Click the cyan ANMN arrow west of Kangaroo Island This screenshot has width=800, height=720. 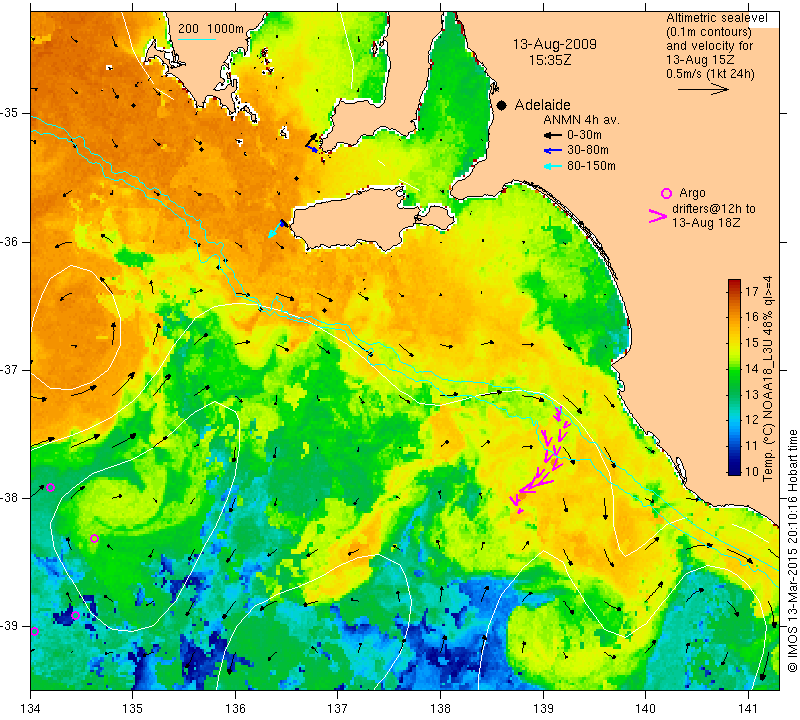tap(276, 230)
